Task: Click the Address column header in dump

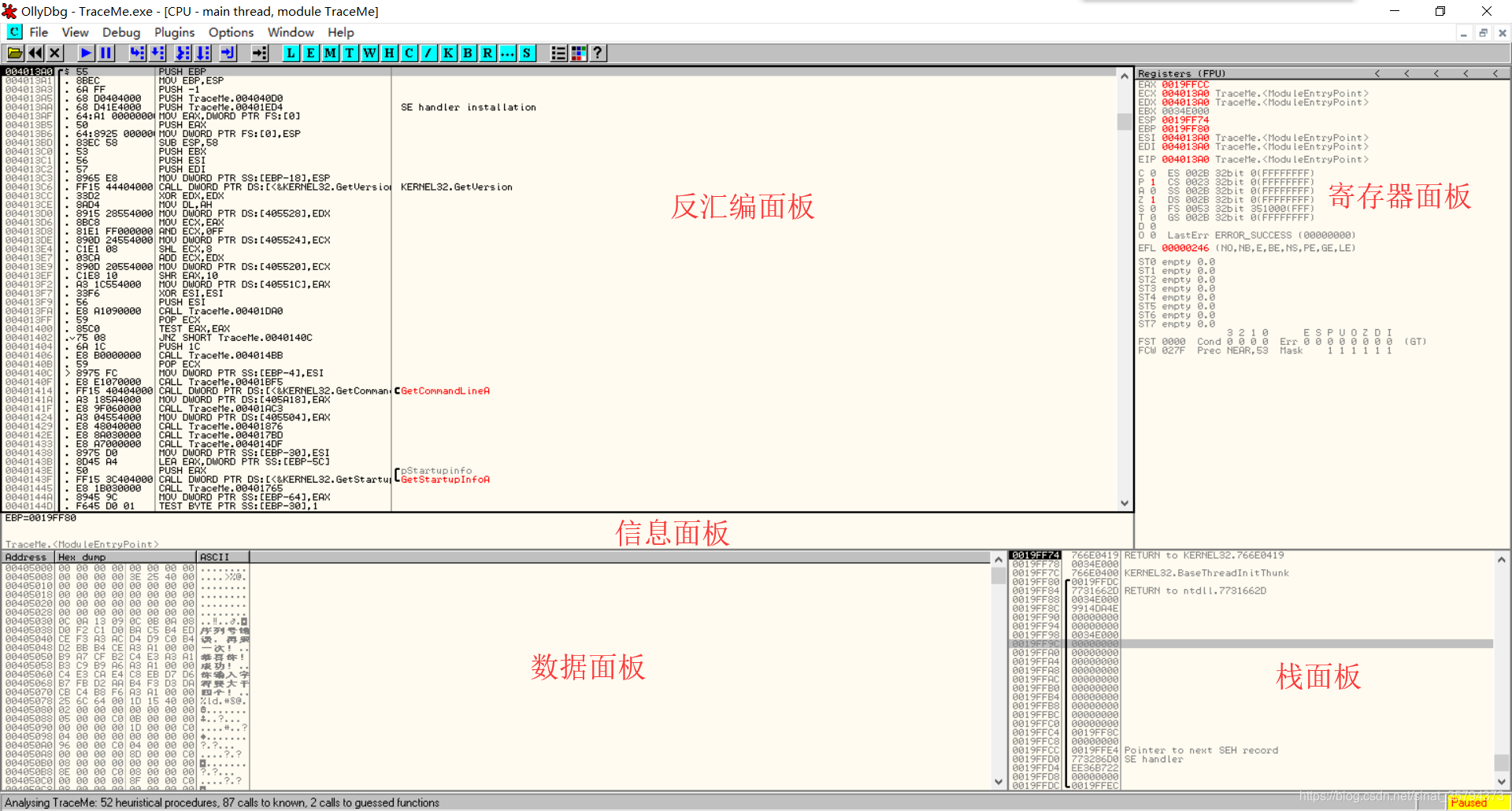Action: click(x=28, y=557)
